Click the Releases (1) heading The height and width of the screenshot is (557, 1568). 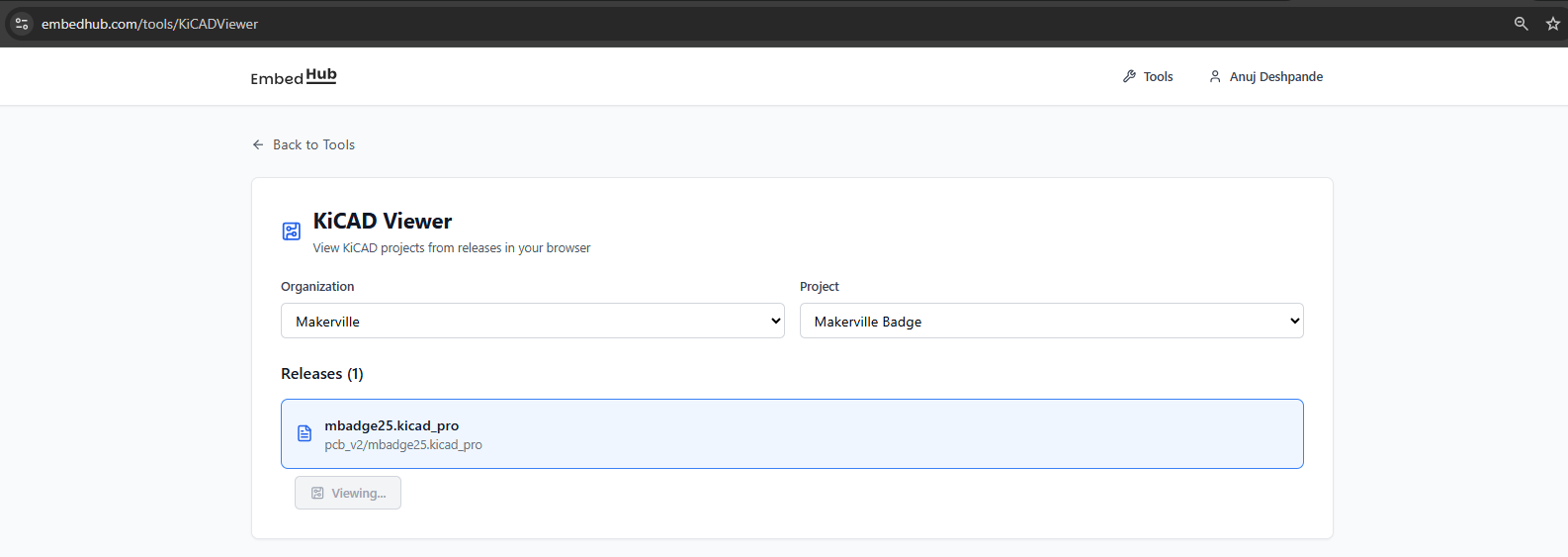[322, 374]
